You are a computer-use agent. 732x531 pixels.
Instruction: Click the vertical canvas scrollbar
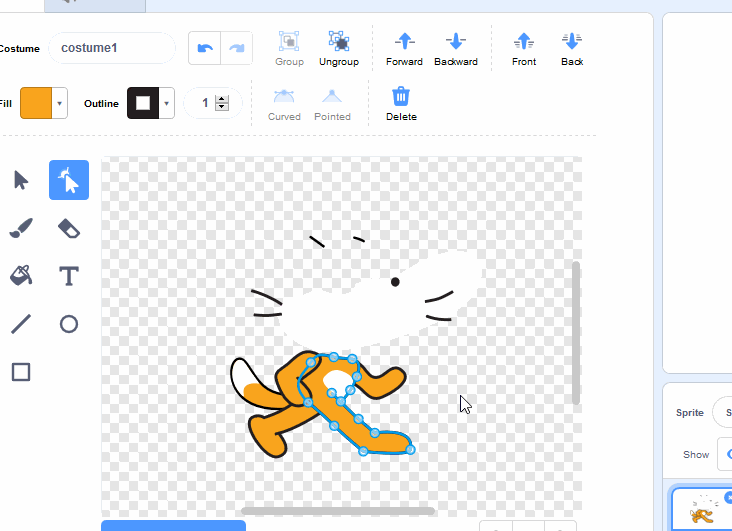click(576, 333)
